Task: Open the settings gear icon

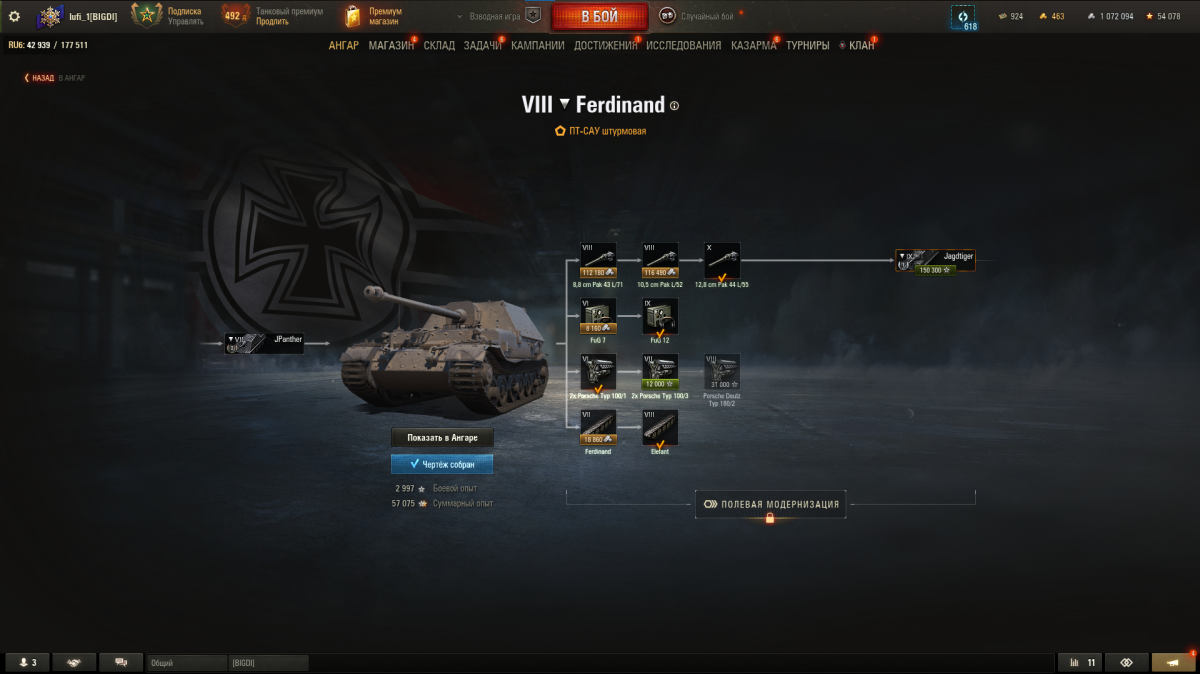Action: (x=14, y=16)
